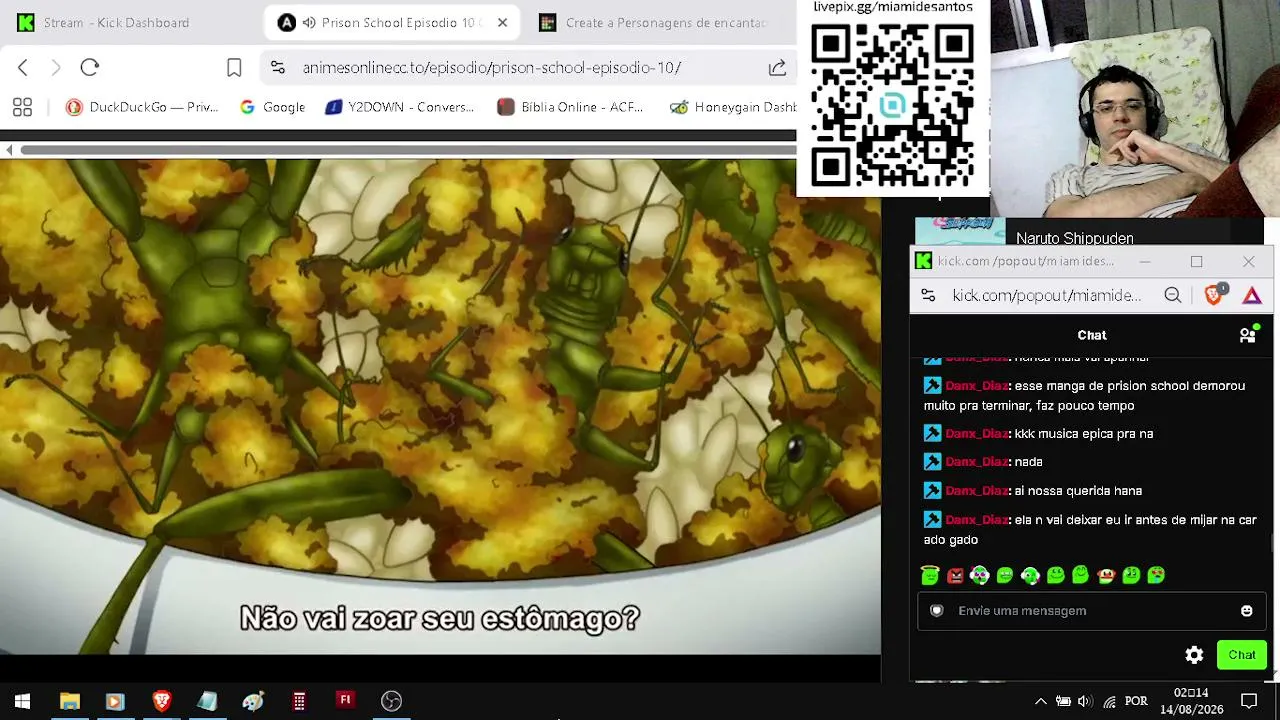Click the chat line 'ai nossa querida hana'
The width and height of the screenshot is (1280, 720).
1033,491
